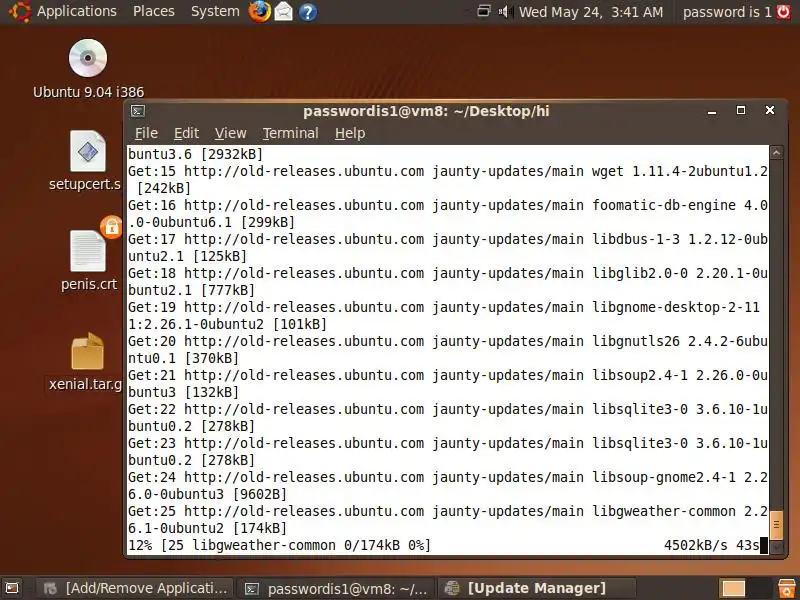Switch to the Update Manager taskbar item
The image size is (800, 600).
[537, 588]
